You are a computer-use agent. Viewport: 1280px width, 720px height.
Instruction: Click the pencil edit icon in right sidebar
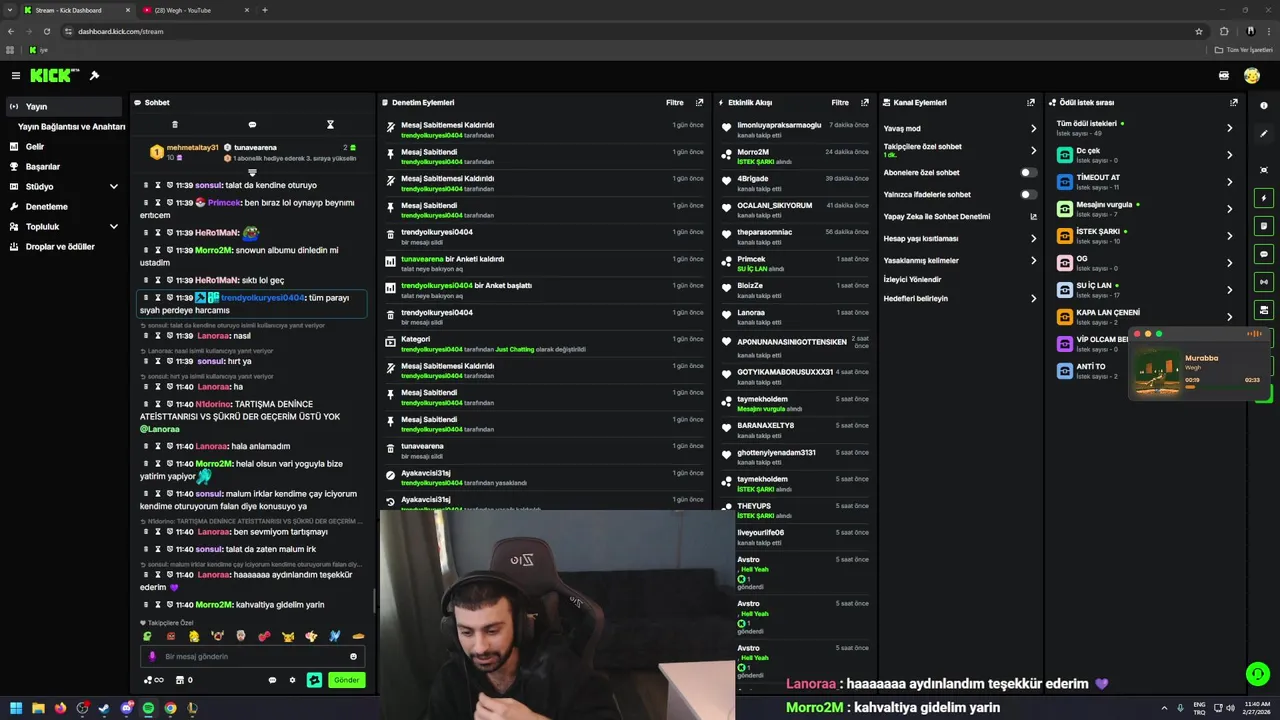coord(1264,132)
